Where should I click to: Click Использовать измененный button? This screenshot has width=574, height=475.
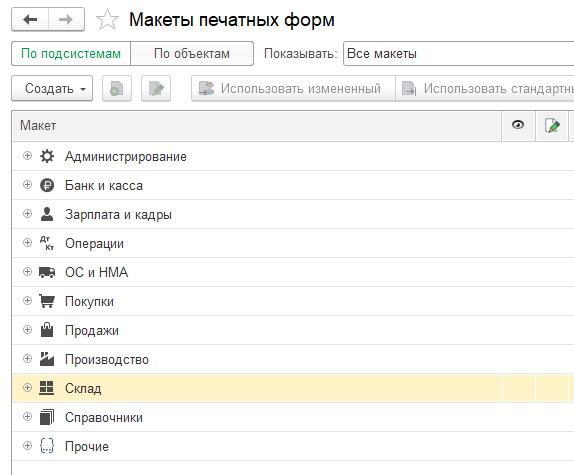coord(293,89)
